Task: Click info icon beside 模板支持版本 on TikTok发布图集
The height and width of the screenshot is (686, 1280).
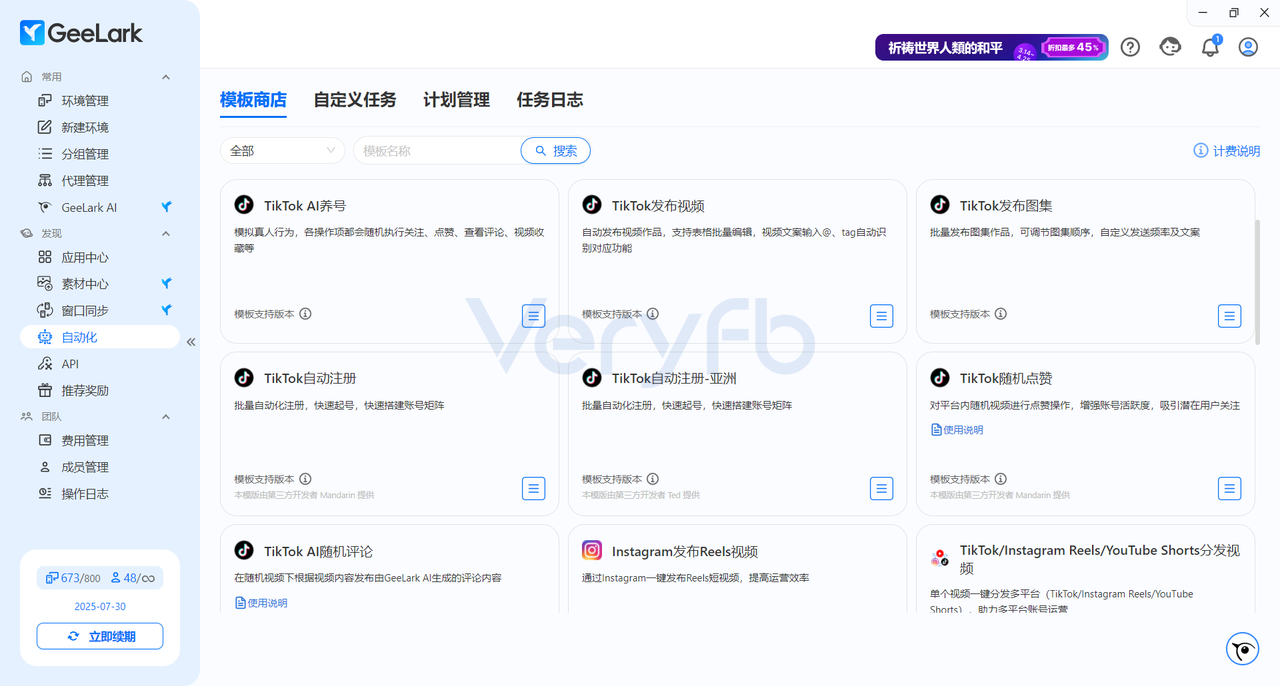Action: (x=1001, y=314)
